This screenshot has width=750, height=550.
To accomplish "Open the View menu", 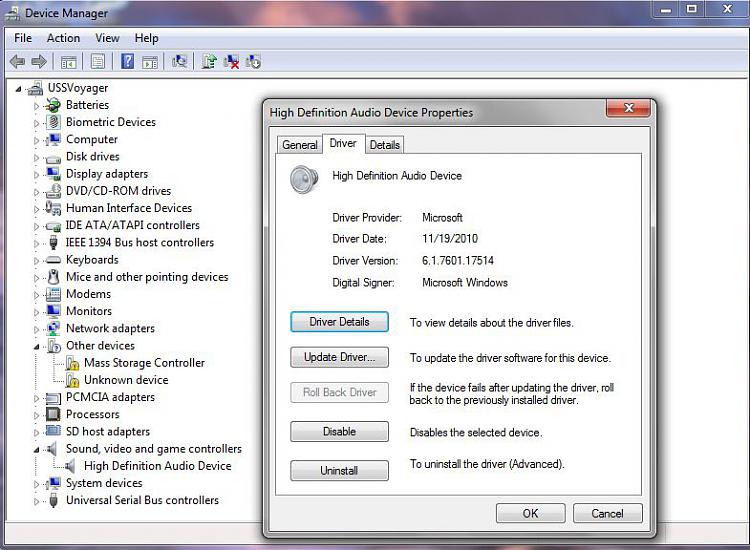I will click(x=107, y=38).
